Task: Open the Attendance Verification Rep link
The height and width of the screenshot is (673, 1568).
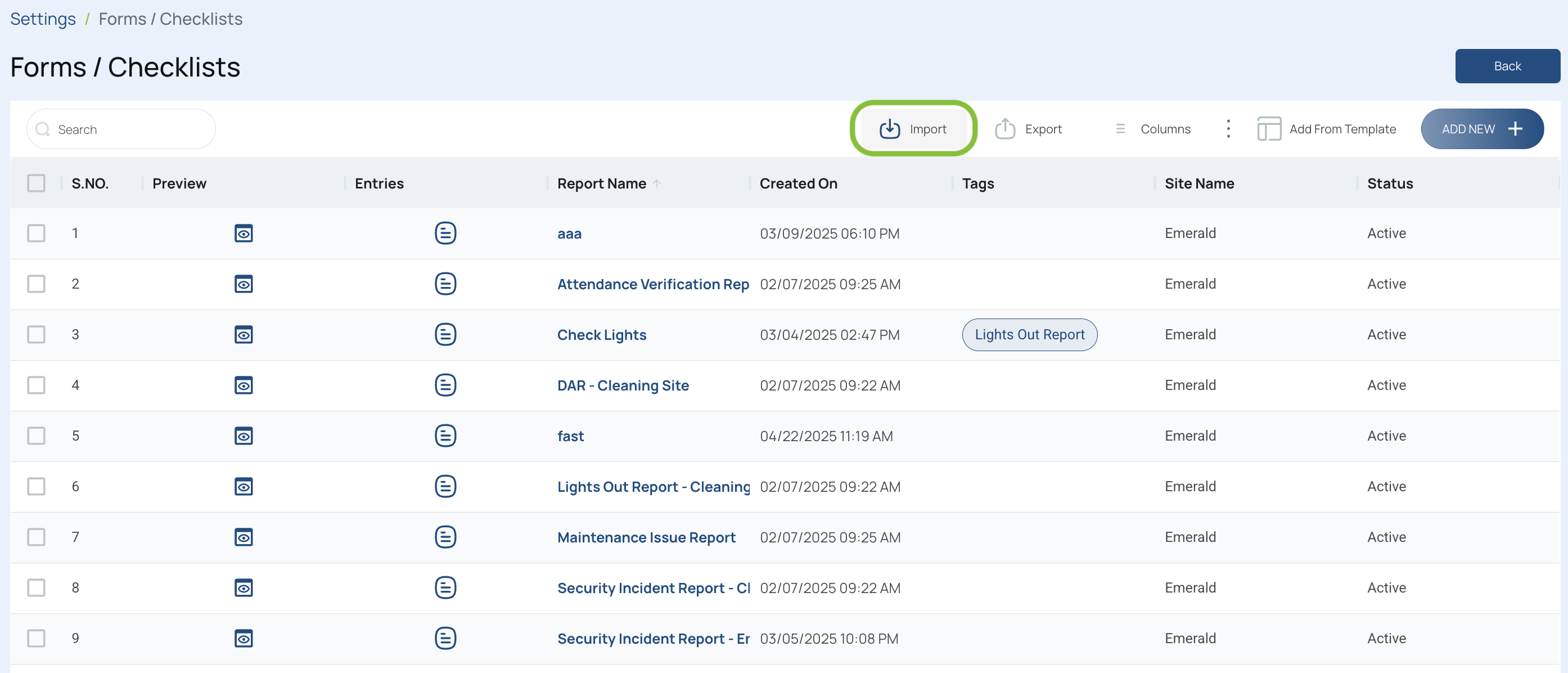Action: tap(652, 284)
